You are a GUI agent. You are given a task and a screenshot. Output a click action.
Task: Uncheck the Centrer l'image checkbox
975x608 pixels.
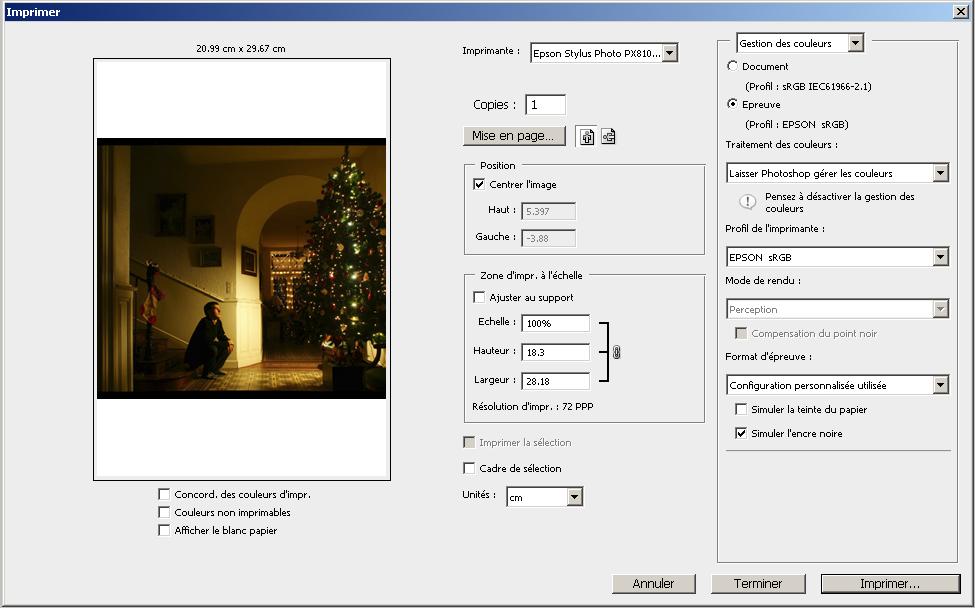coord(479,184)
